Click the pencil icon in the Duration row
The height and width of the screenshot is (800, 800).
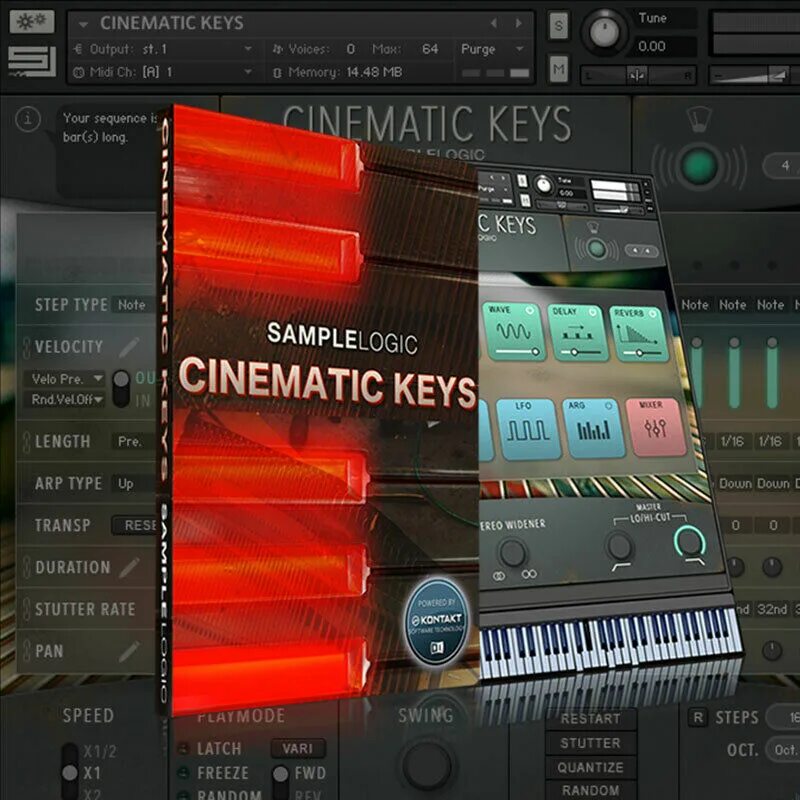click(129, 567)
